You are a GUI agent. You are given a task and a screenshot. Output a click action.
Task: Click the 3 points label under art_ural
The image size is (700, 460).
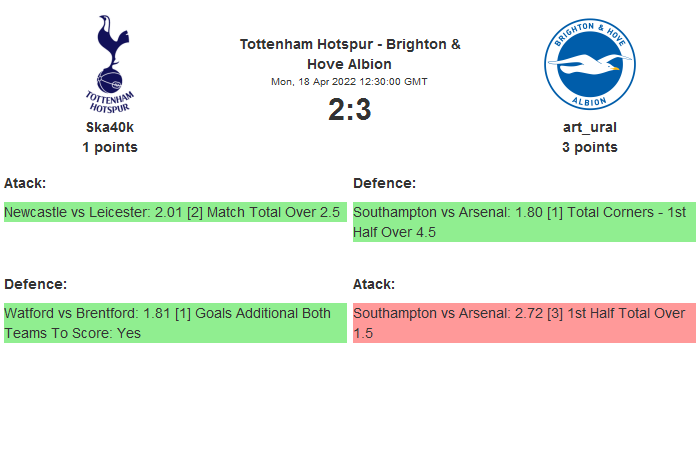coord(590,147)
